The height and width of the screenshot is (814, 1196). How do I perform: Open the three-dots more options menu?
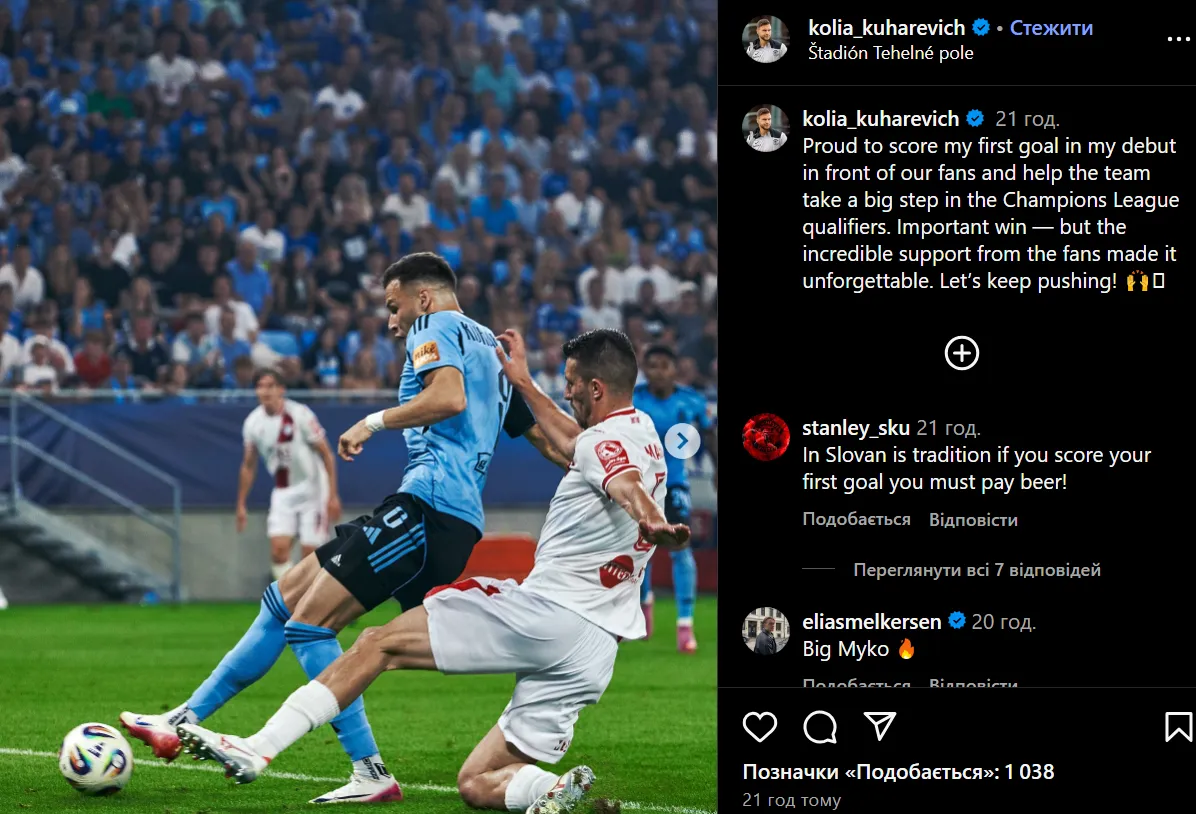pyautogui.click(x=1178, y=39)
